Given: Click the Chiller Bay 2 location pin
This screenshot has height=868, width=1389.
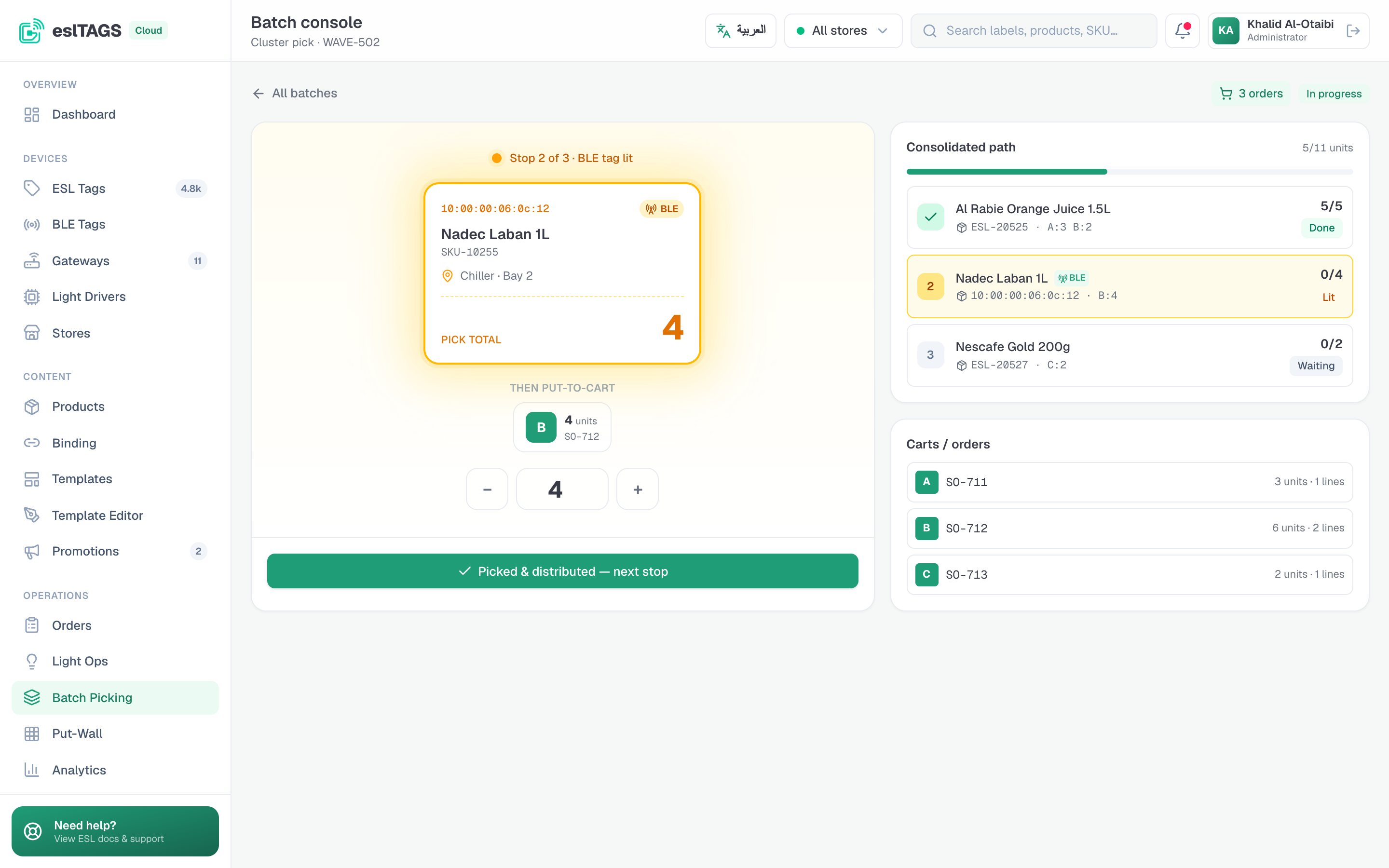Looking at the screenshot, I should pos(447,276).
